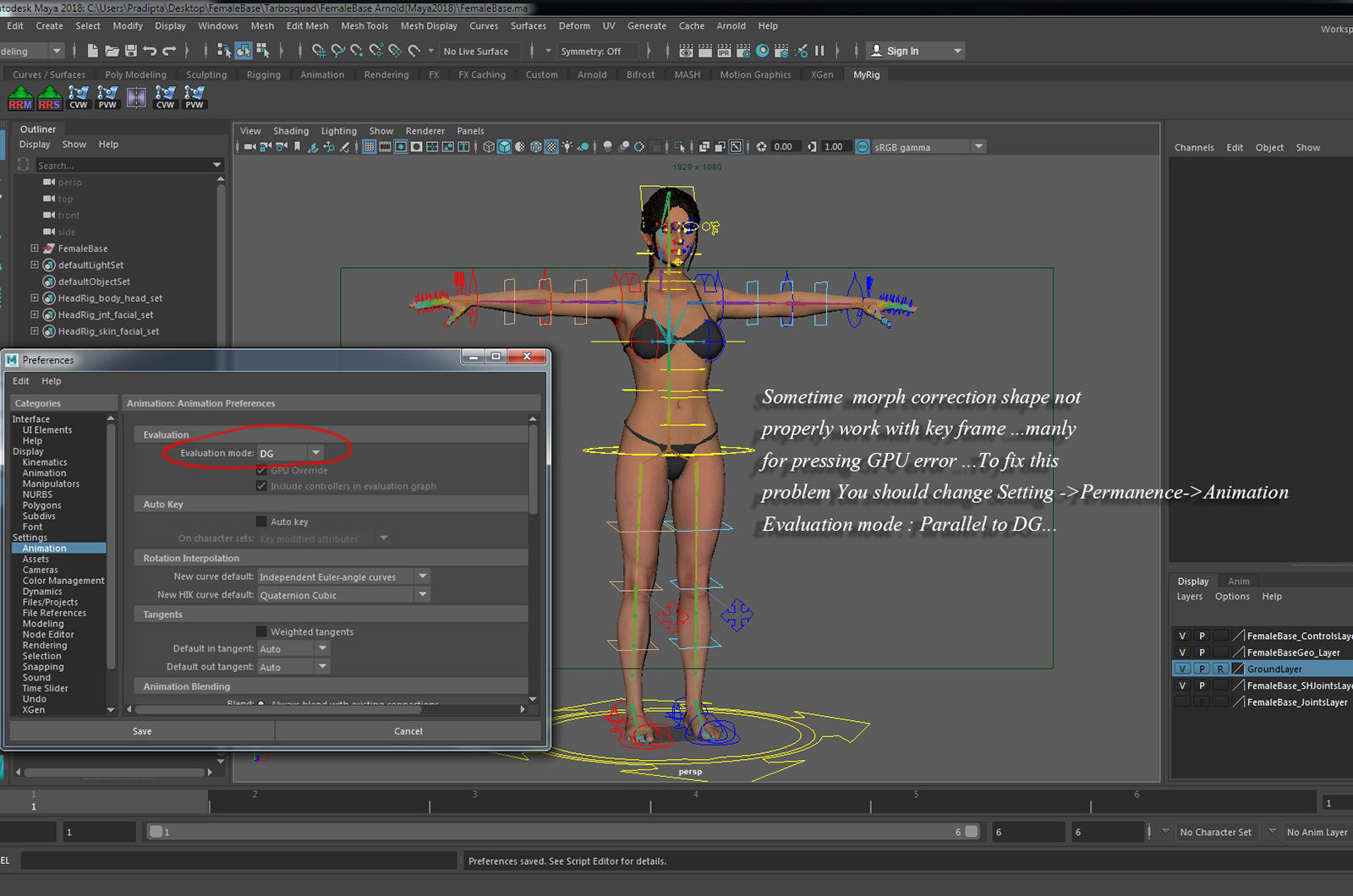Open the New curve default dropdown
This screenshot has width=1353, height=896.
(x=343, y=576)
